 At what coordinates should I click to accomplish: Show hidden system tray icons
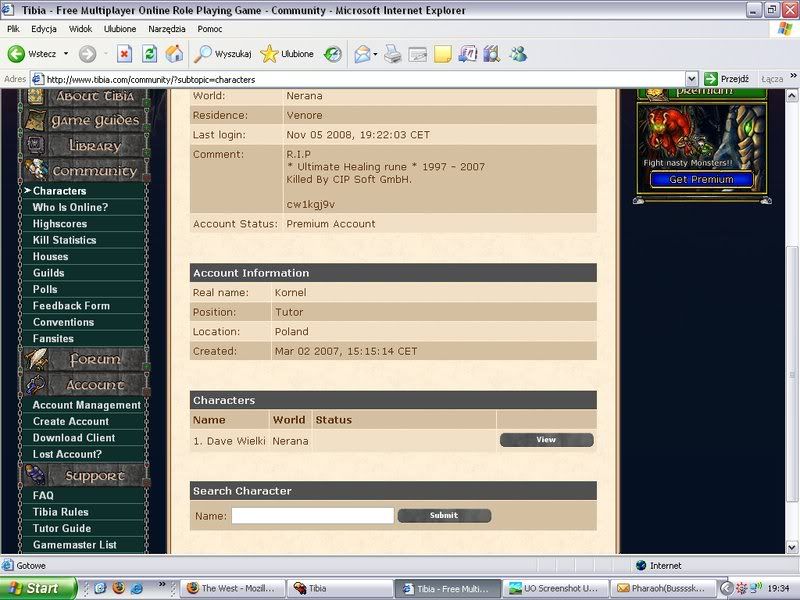pos(726,588)
